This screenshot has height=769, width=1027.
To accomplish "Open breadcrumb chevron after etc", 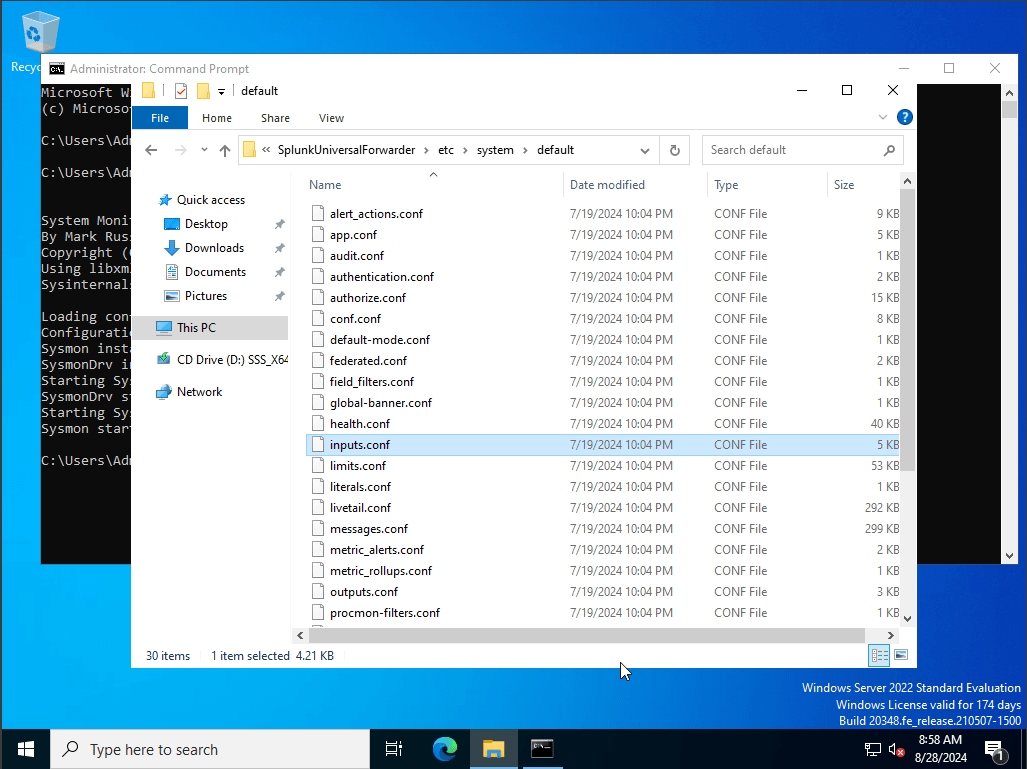I will 465,151.
